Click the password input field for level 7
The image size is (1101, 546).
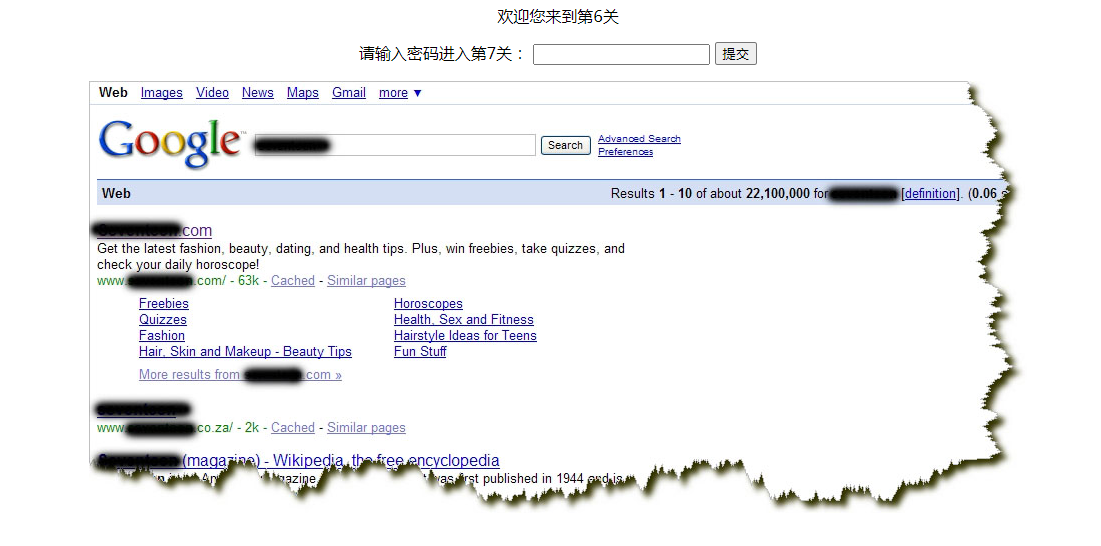(621, 54)
